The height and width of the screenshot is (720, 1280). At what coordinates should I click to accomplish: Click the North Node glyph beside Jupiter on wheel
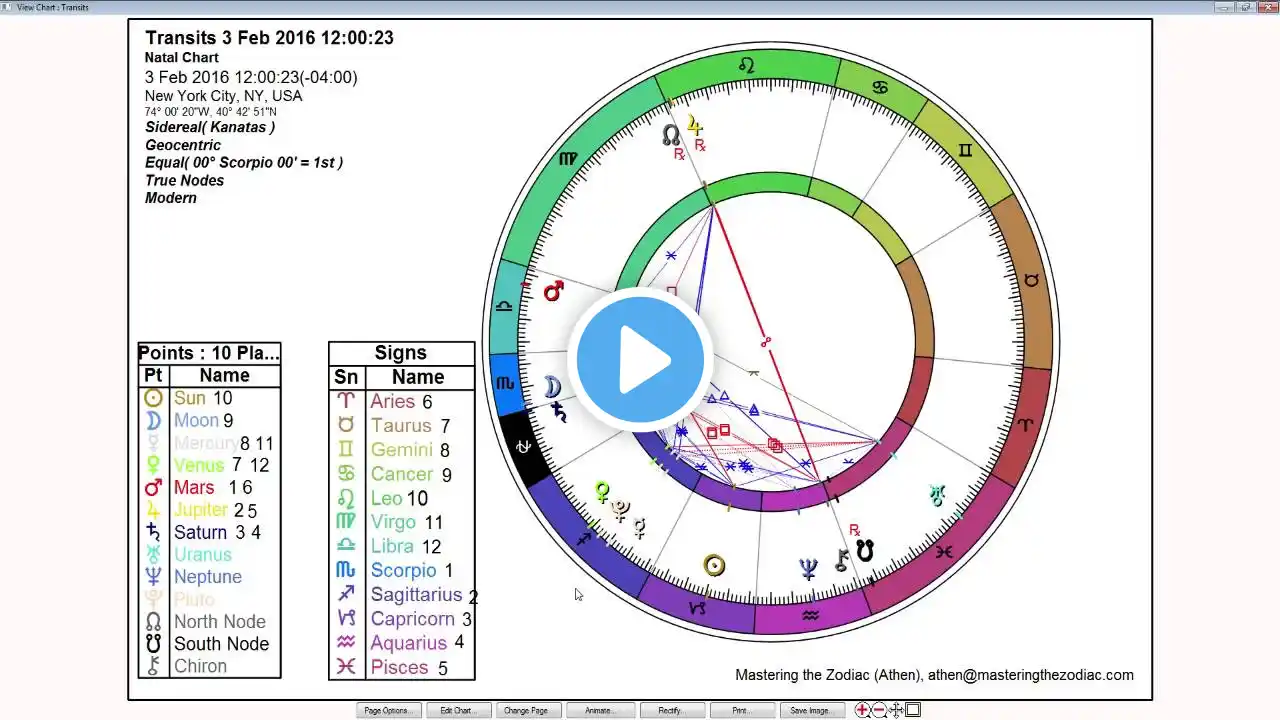671,134
